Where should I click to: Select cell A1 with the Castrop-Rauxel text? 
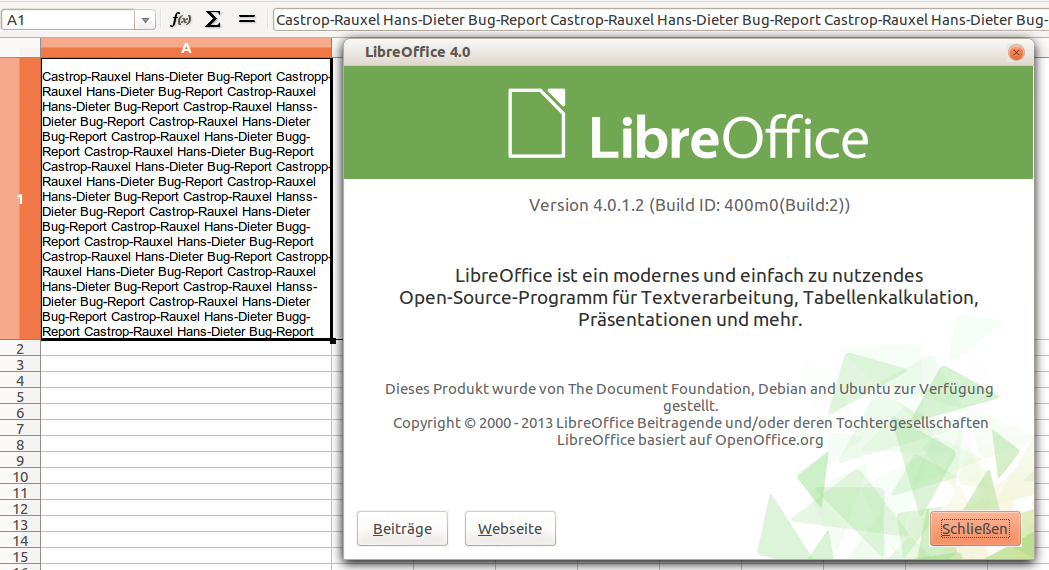(186, 199)
